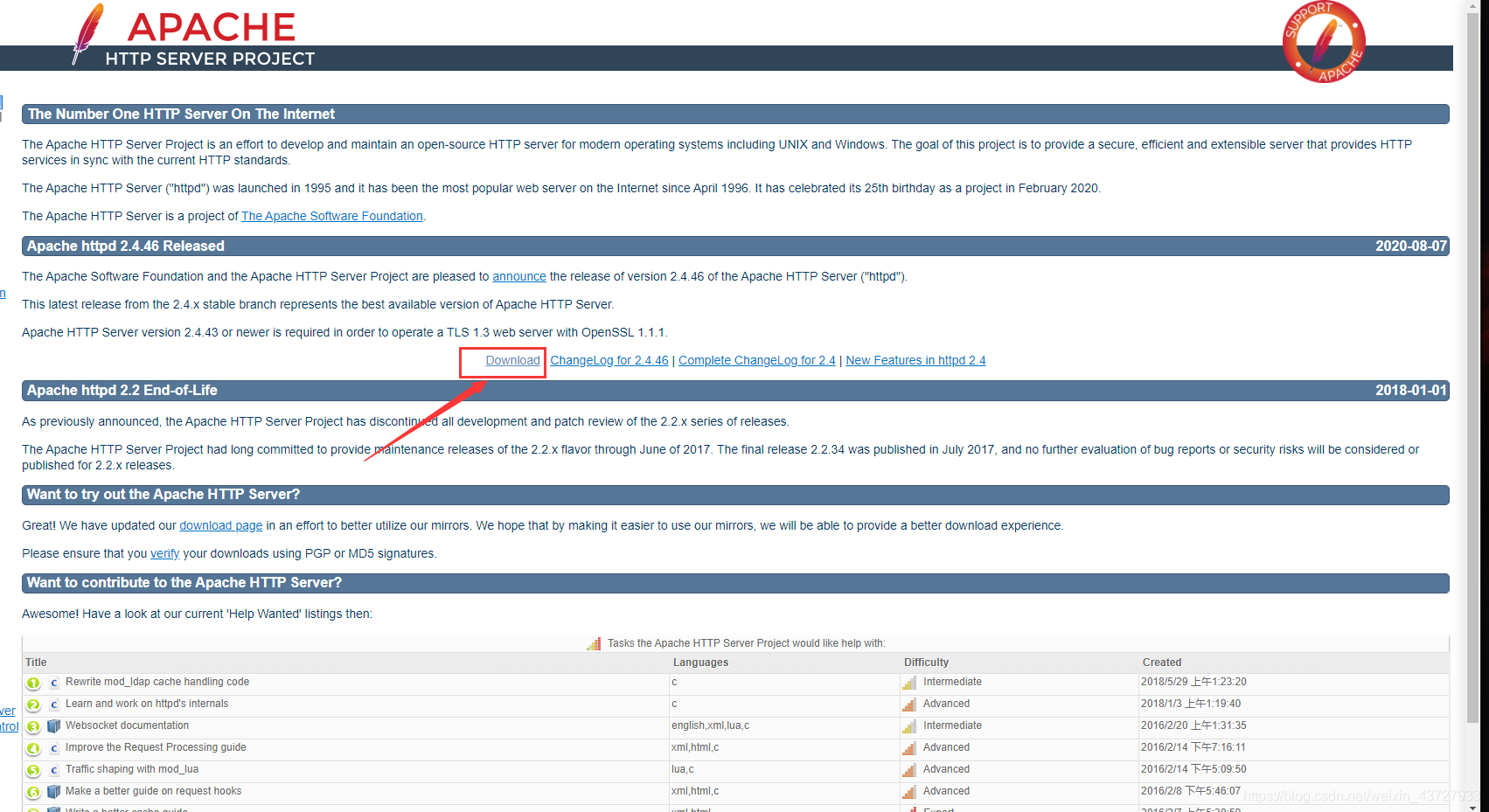Click 'Apache httpd 2.4.46 Released' heading

pyautogui.click(x=125, y=246)
